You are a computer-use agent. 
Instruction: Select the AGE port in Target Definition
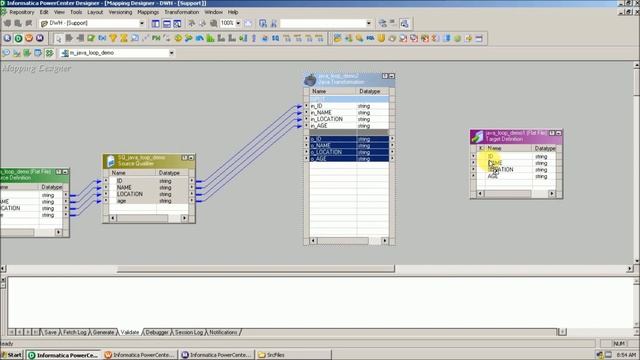[517, 176]
